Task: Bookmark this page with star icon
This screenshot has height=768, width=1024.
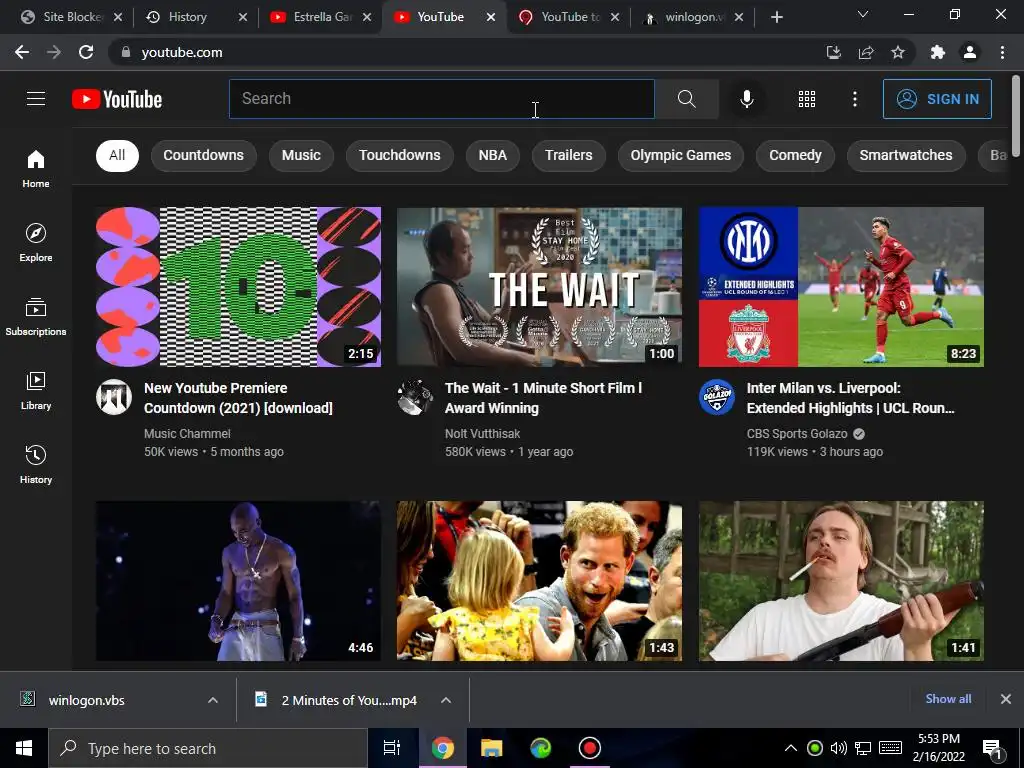Action: tap(898, 52)
